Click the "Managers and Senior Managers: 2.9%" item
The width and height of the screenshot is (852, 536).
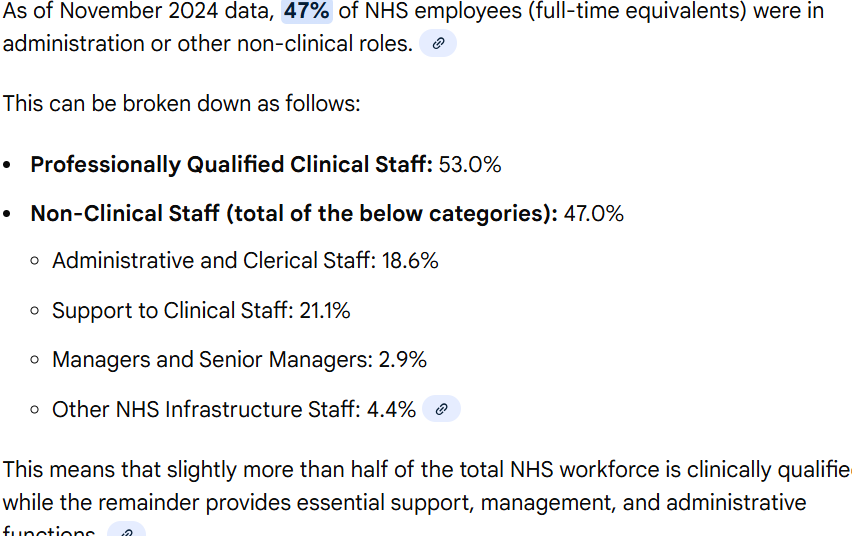pyautogui.click(x=239, y=360)
